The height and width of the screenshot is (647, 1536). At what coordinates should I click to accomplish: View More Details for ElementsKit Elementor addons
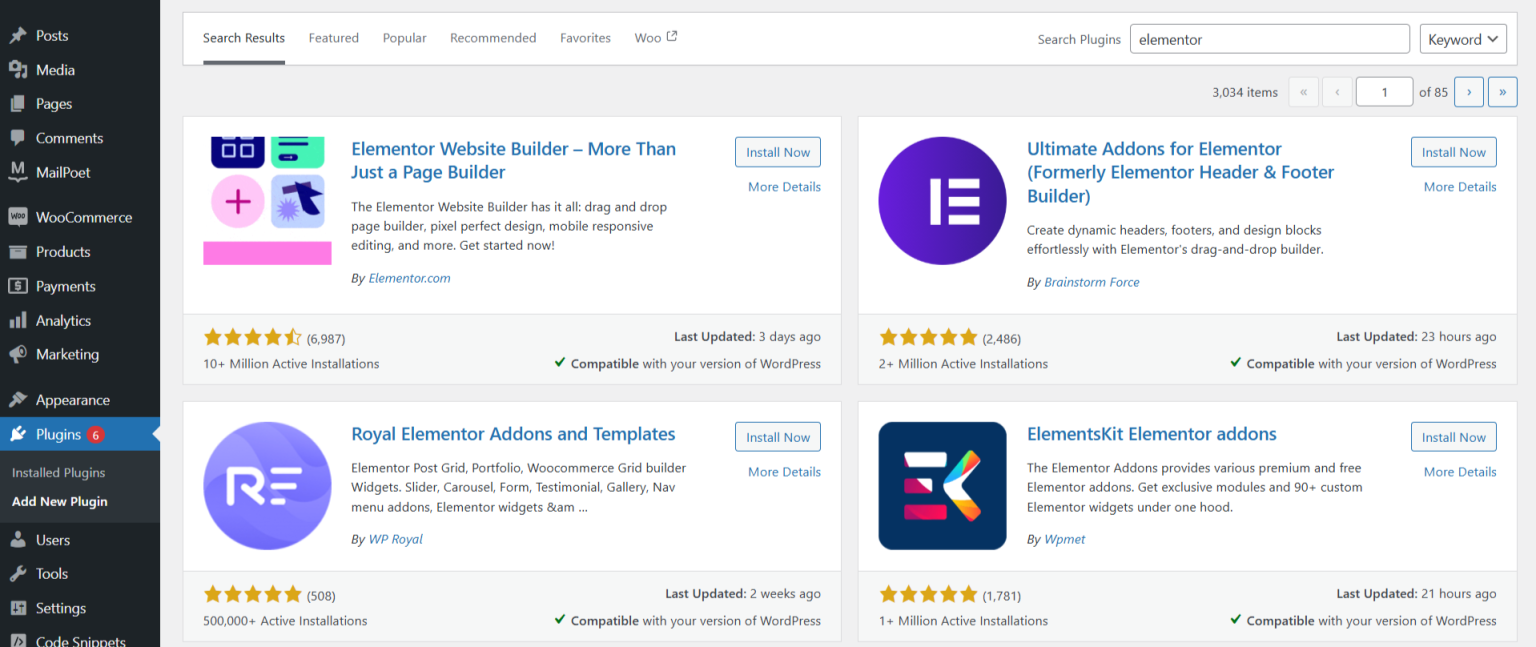(x=1459, y=471)
